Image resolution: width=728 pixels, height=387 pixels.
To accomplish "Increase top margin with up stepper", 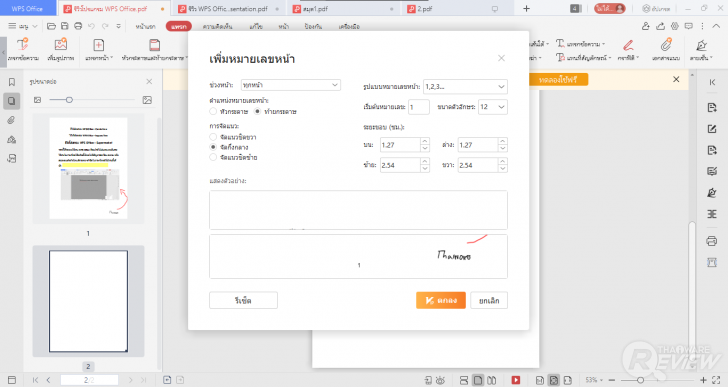I will point(425,141).
